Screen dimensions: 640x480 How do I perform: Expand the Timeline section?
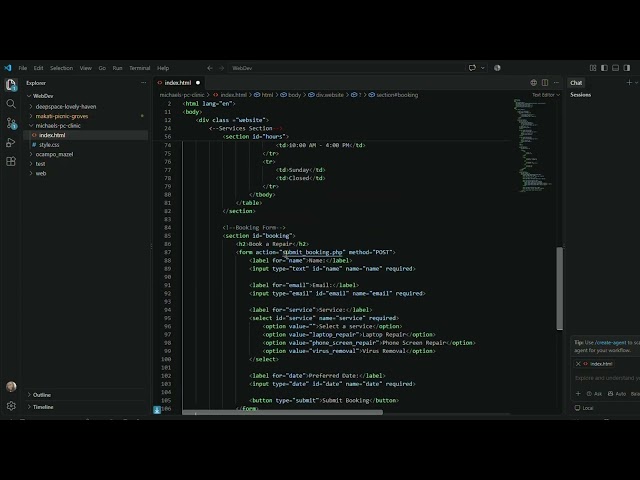43,407
